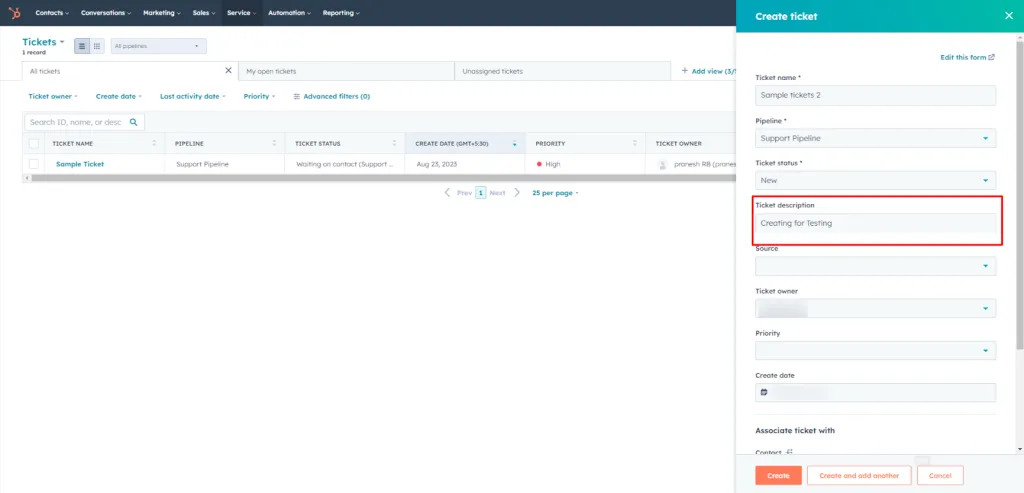Sort by Priority column arrows

(x=635, y=143)
